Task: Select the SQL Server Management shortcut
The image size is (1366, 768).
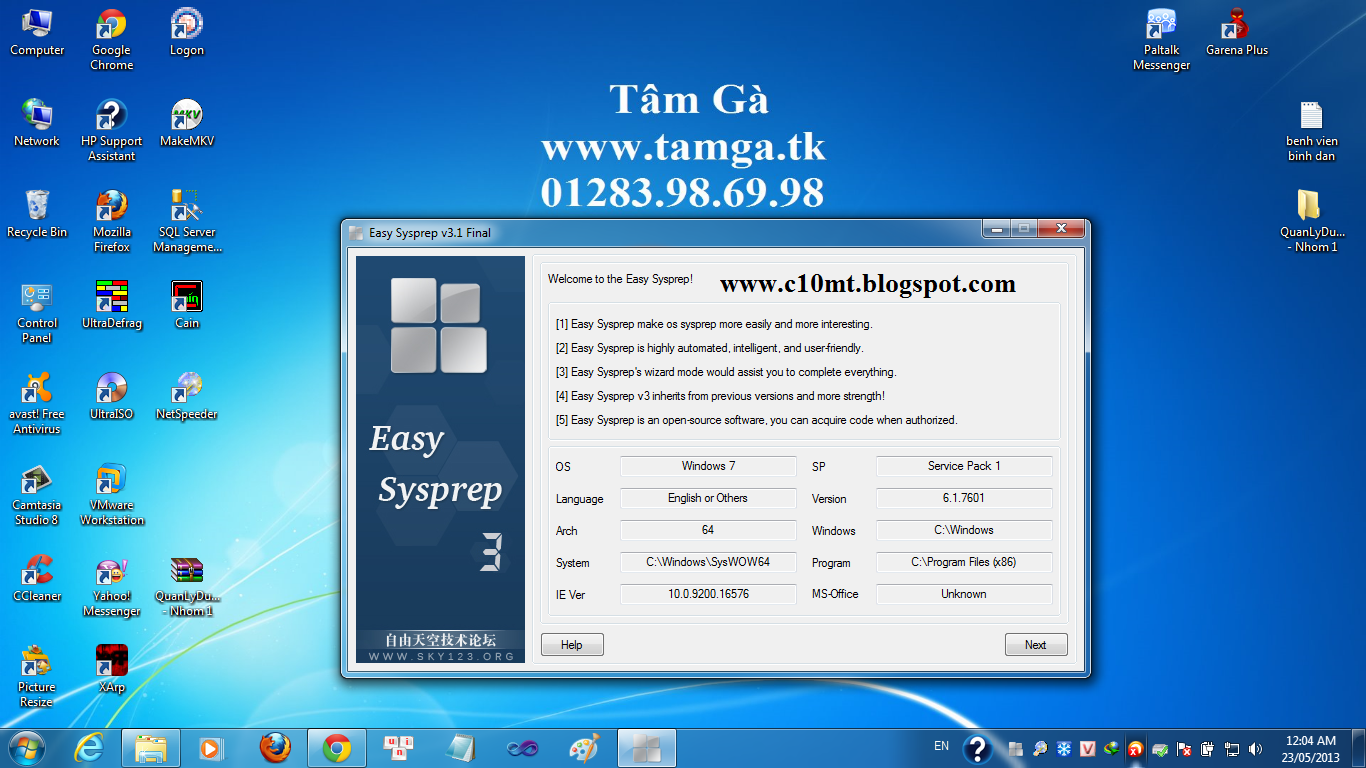Action: (x=186, y=222)
